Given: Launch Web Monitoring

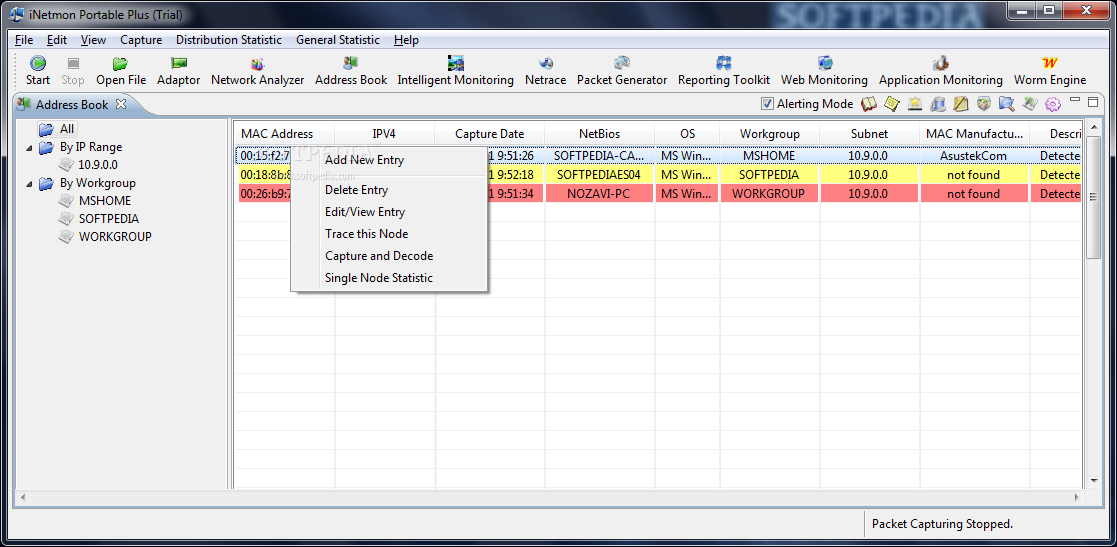Looking at the screenshot, I should 824,71.
